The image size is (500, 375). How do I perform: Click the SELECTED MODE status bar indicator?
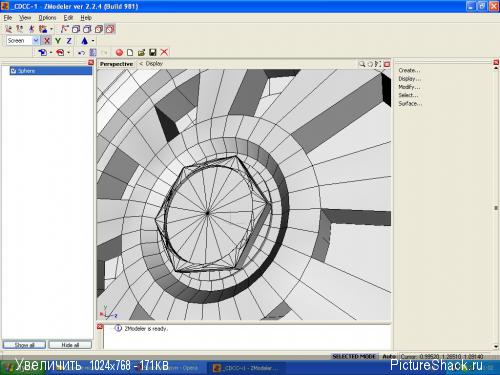pos(354,356)
